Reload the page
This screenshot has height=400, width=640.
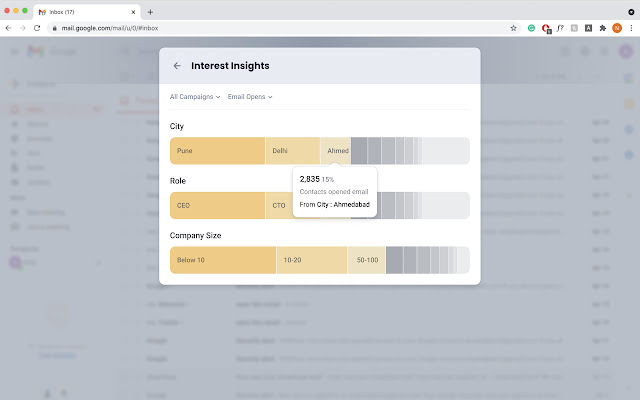point(39,28)
